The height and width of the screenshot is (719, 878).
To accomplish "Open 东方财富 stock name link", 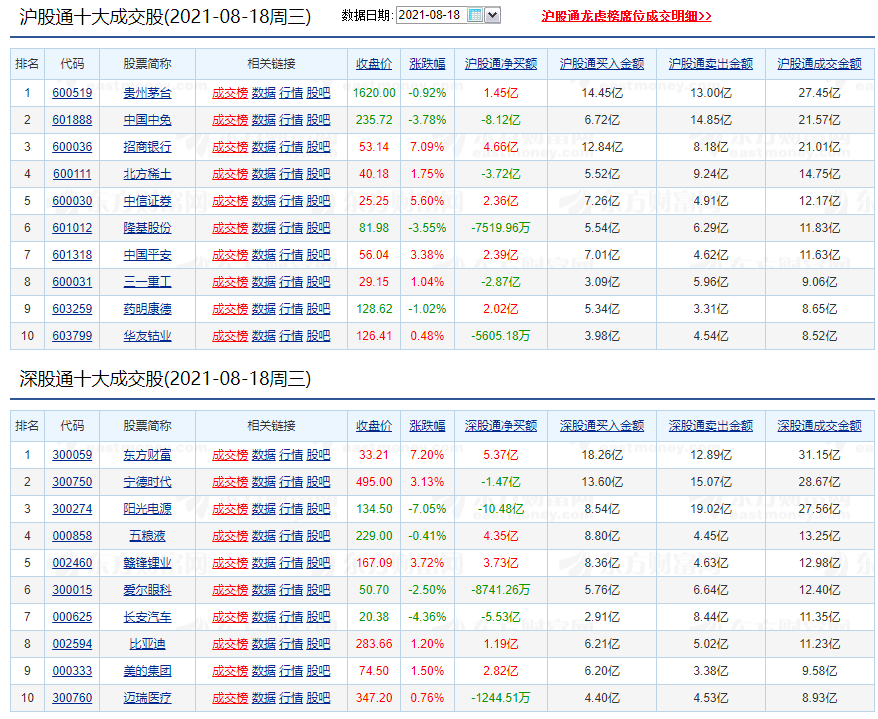I will [147, 455].
